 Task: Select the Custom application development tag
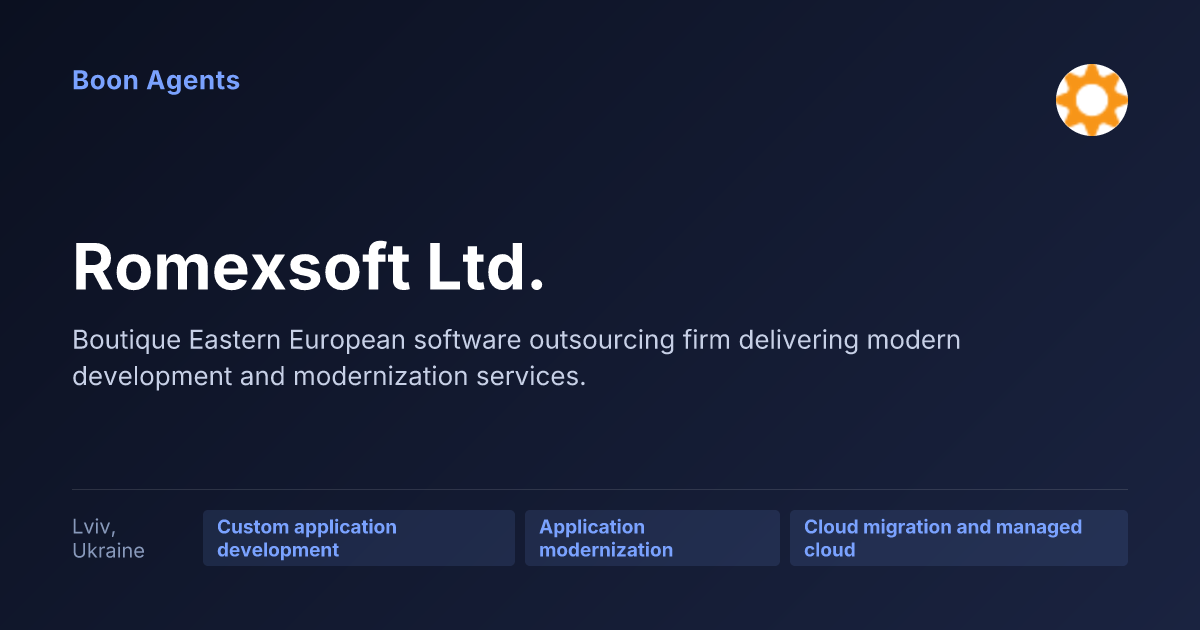[x=359, y=538]
